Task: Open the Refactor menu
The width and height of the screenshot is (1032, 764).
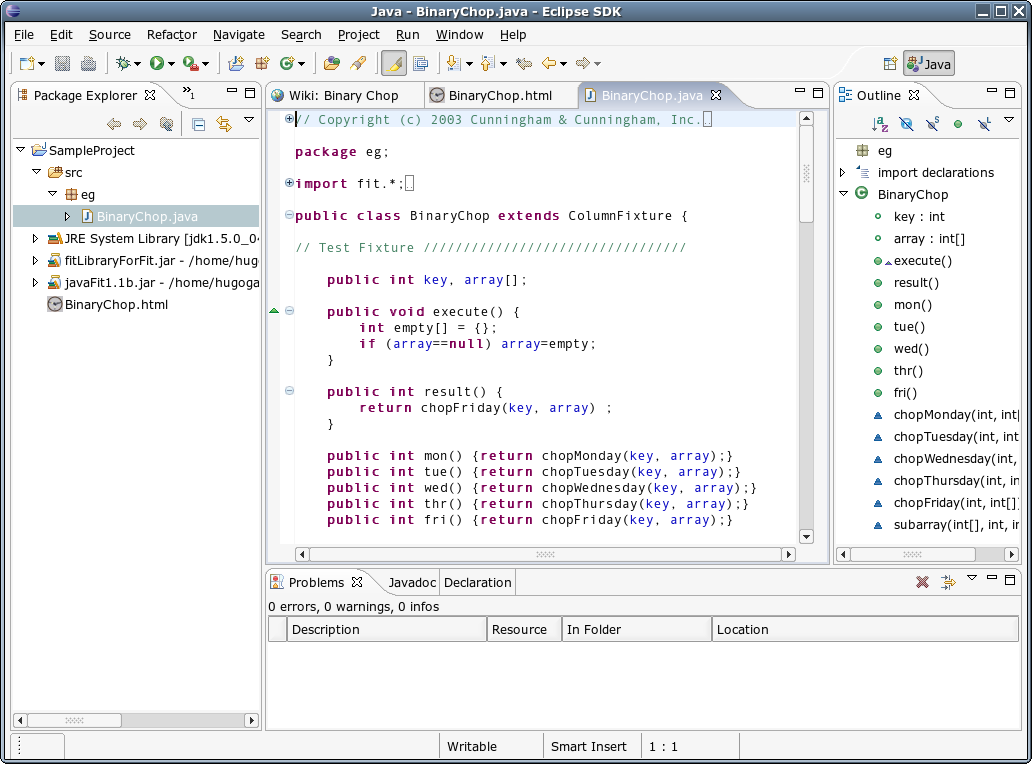Action: (171, 34)
